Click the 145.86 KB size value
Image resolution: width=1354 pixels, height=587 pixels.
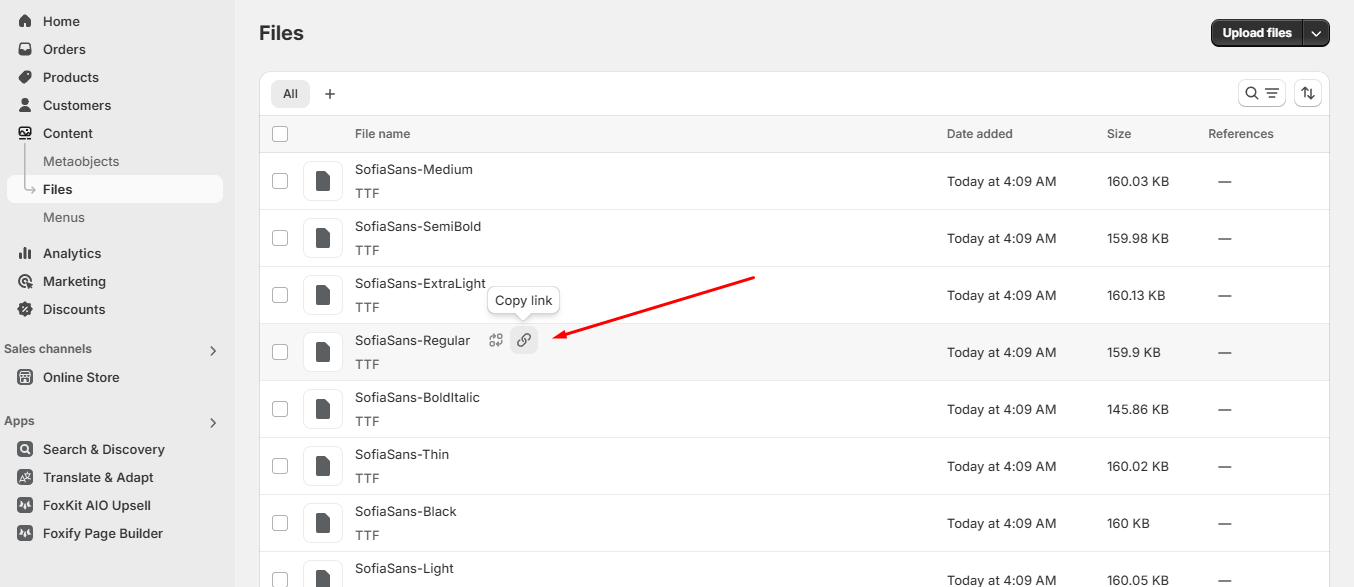1138,409
